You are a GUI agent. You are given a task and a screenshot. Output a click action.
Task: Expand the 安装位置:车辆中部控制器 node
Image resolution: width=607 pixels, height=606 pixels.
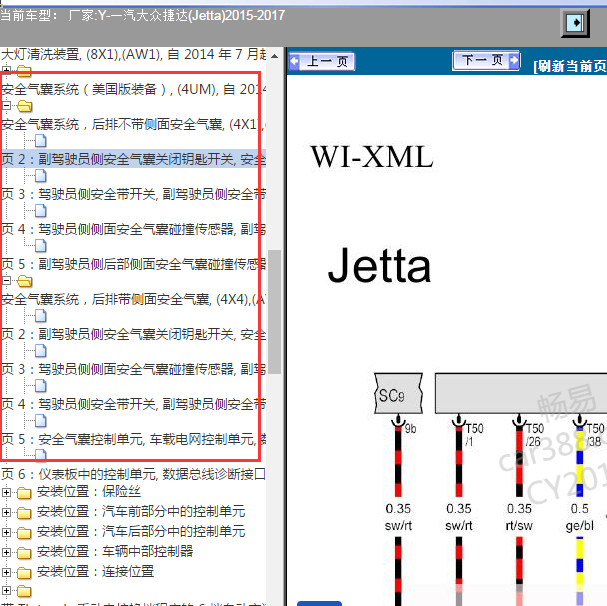click(x=6, y=552)
